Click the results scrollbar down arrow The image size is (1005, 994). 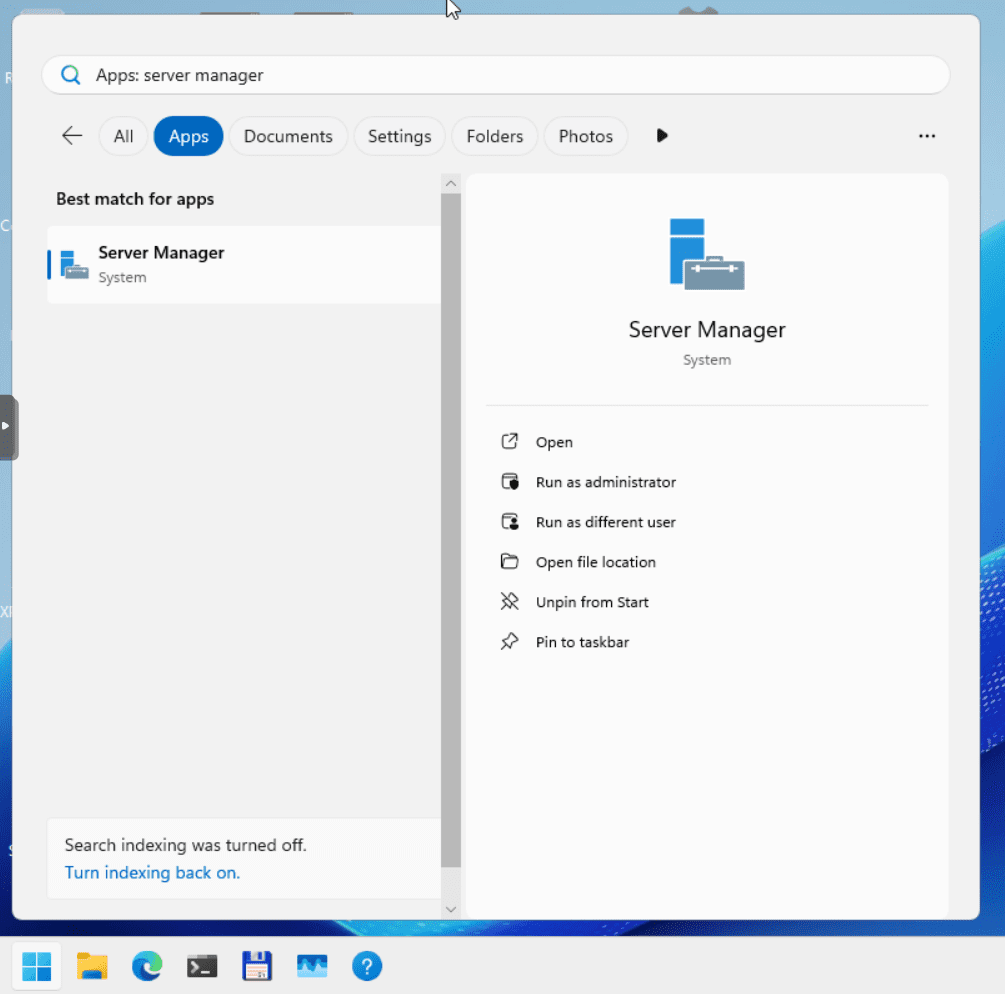coord(451,908)
